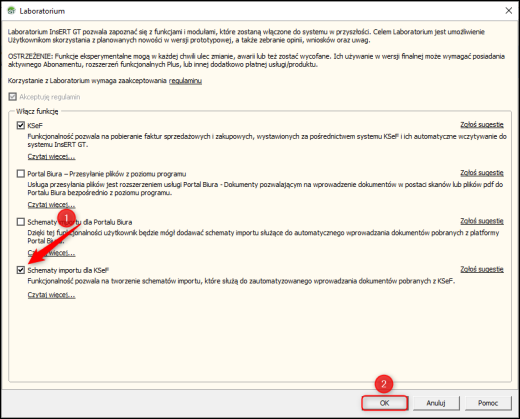Click Zgłoś sugestię for Schematy importu dla Portalu Biura
The image size is (520, 419).
click(482, 221)
